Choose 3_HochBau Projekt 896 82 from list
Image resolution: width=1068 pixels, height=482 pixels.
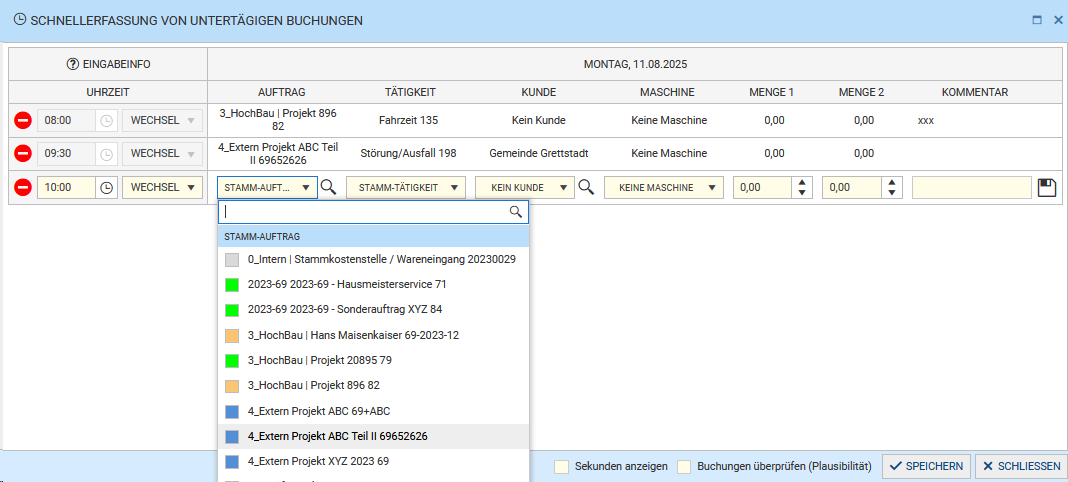373,385
